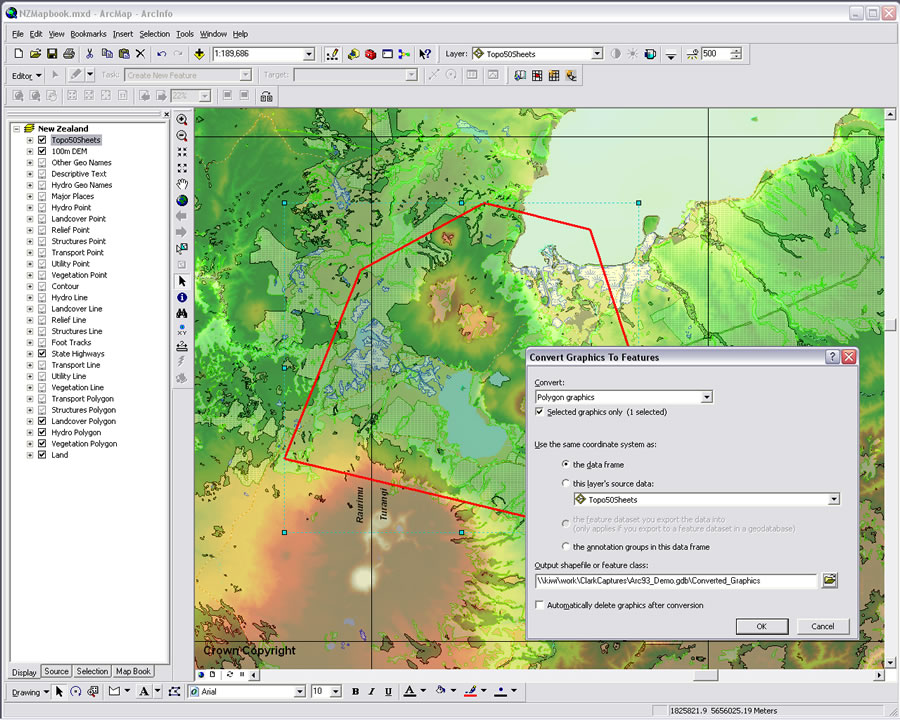The image size is (900, 720).
Task: Expand the Hydro Point layer
Action: coord(29,207)
